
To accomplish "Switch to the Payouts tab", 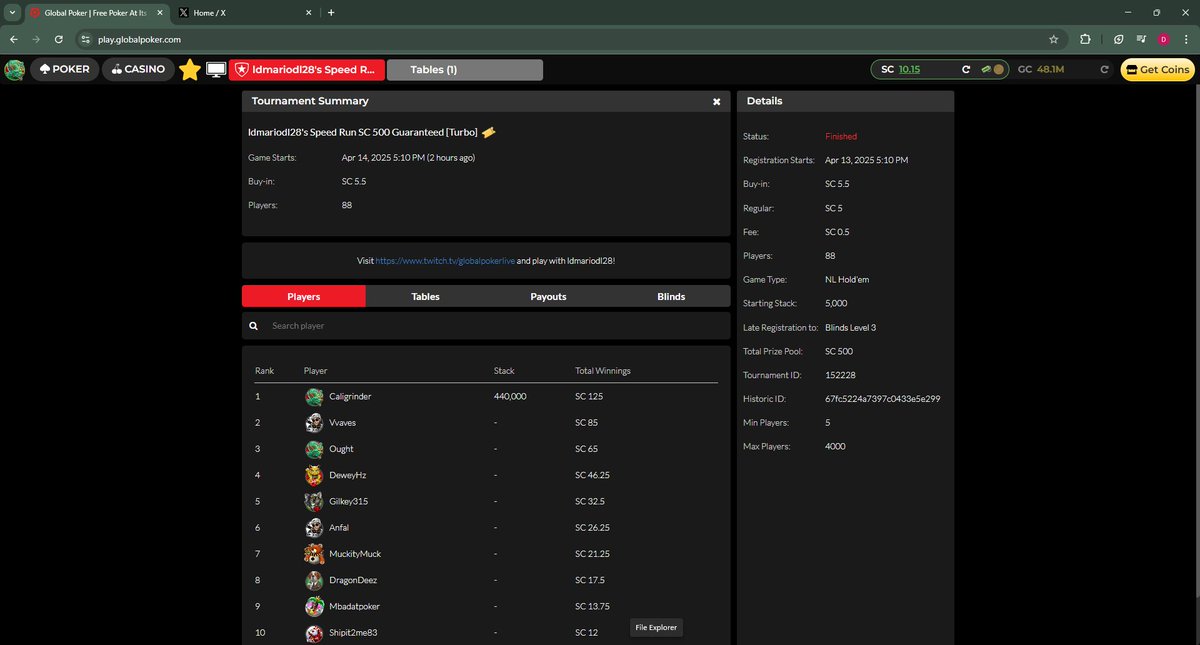I will [548, 296].
